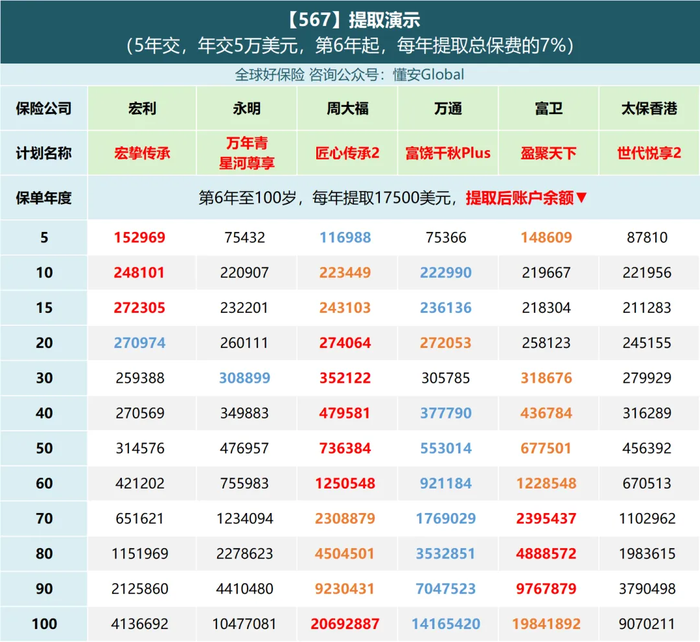Click the red cell 352122

[x=345, y=378]
